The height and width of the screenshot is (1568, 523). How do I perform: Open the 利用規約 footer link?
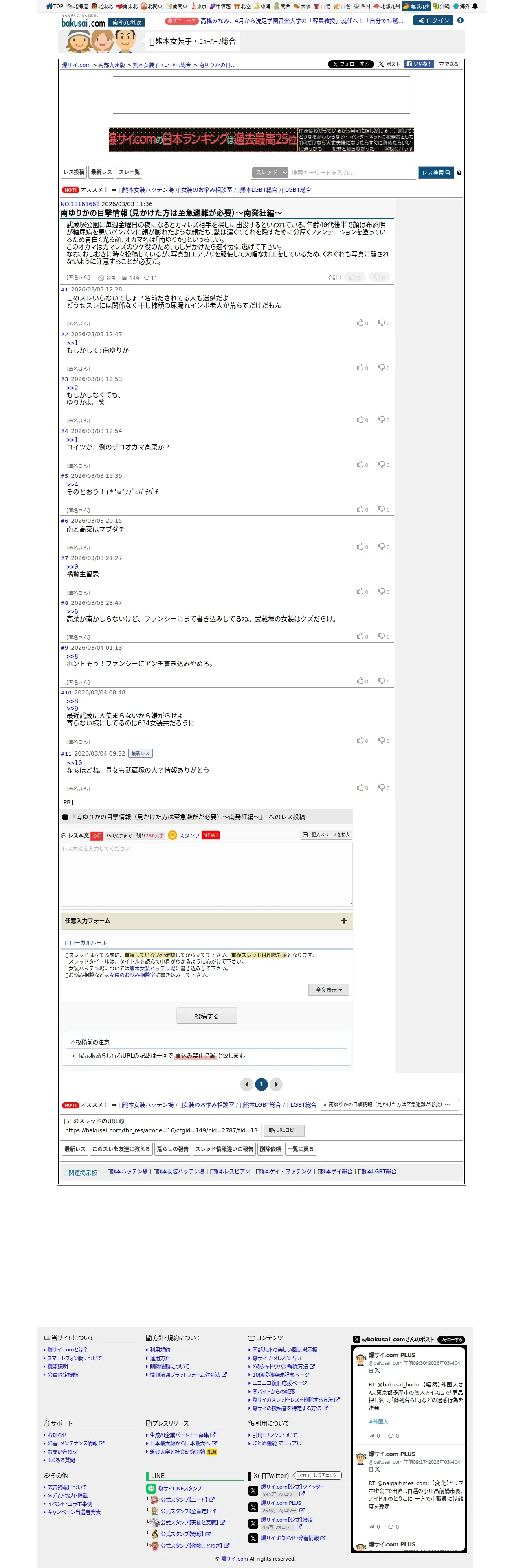[x=160, y=1349]
